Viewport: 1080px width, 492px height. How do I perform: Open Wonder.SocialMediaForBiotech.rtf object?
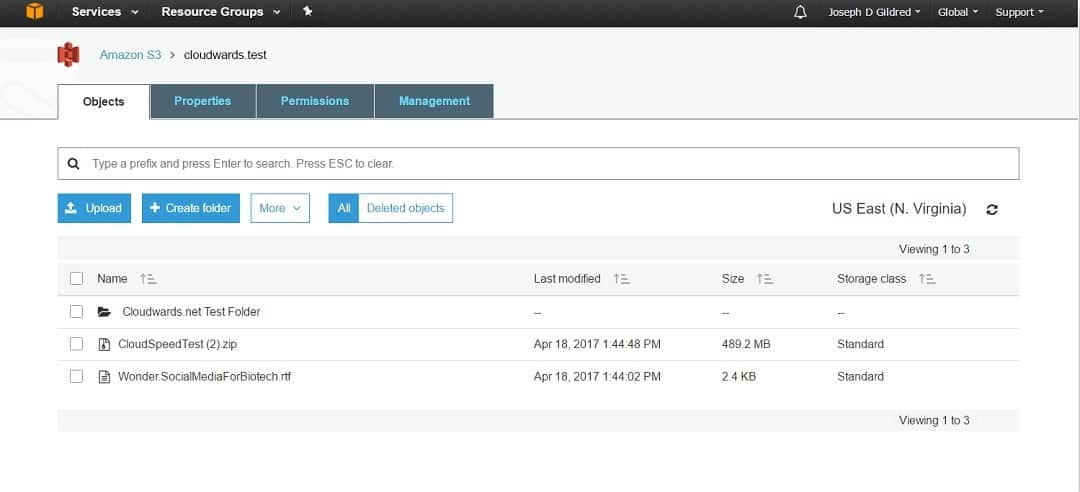(205, 376)
